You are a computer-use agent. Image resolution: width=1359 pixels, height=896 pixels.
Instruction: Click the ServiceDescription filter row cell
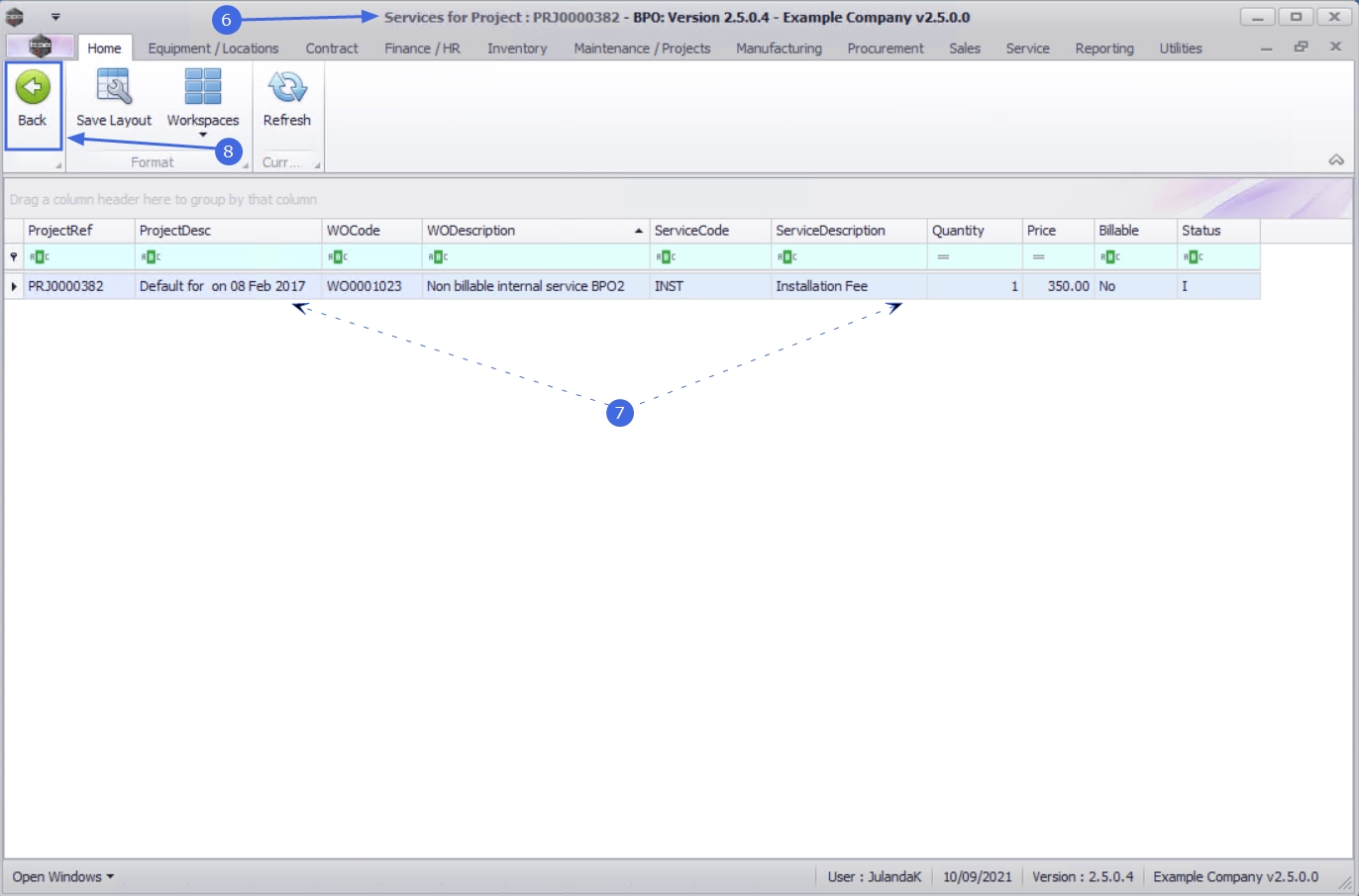[x=849, y=257]
